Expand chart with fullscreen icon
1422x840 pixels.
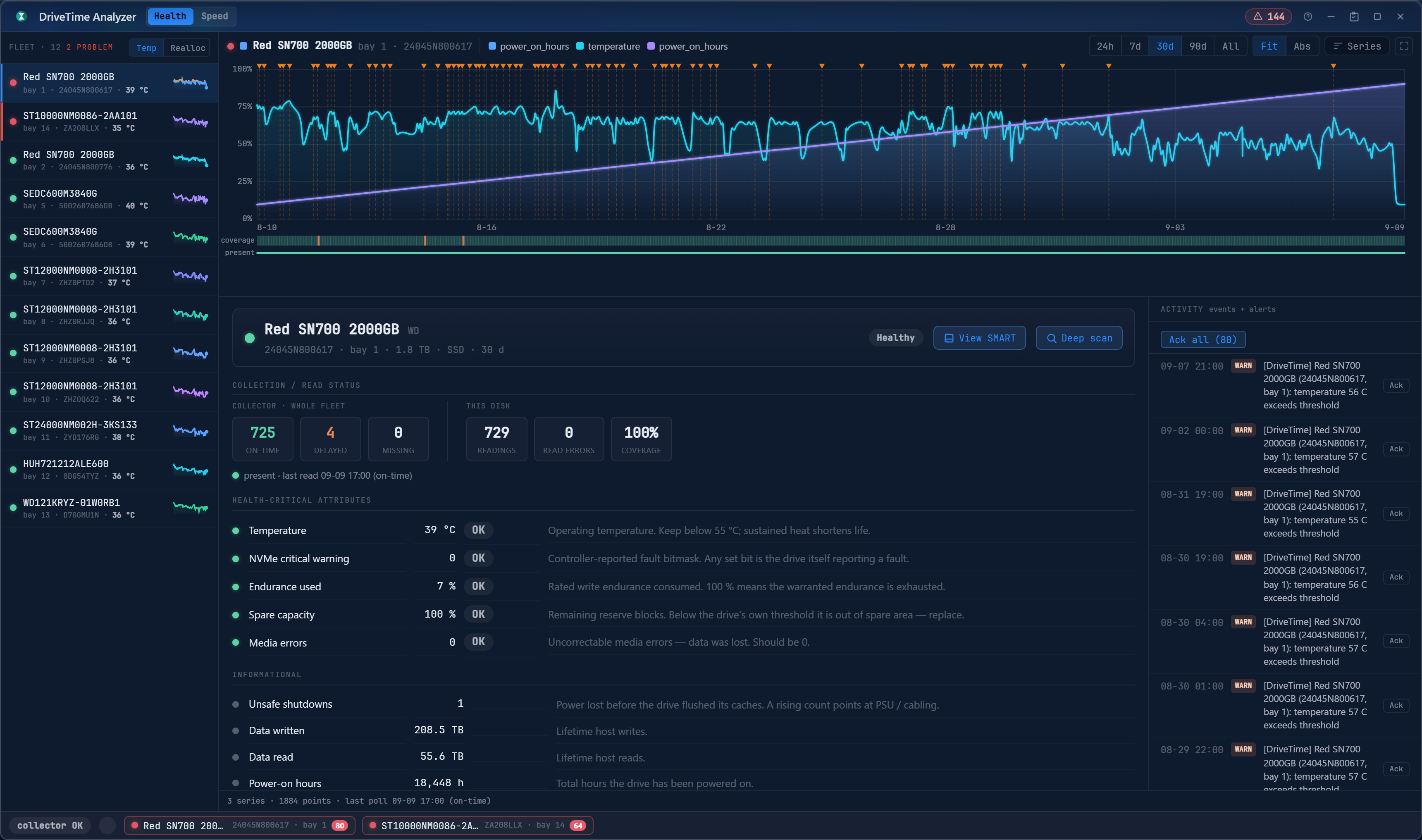(1404, 46)
